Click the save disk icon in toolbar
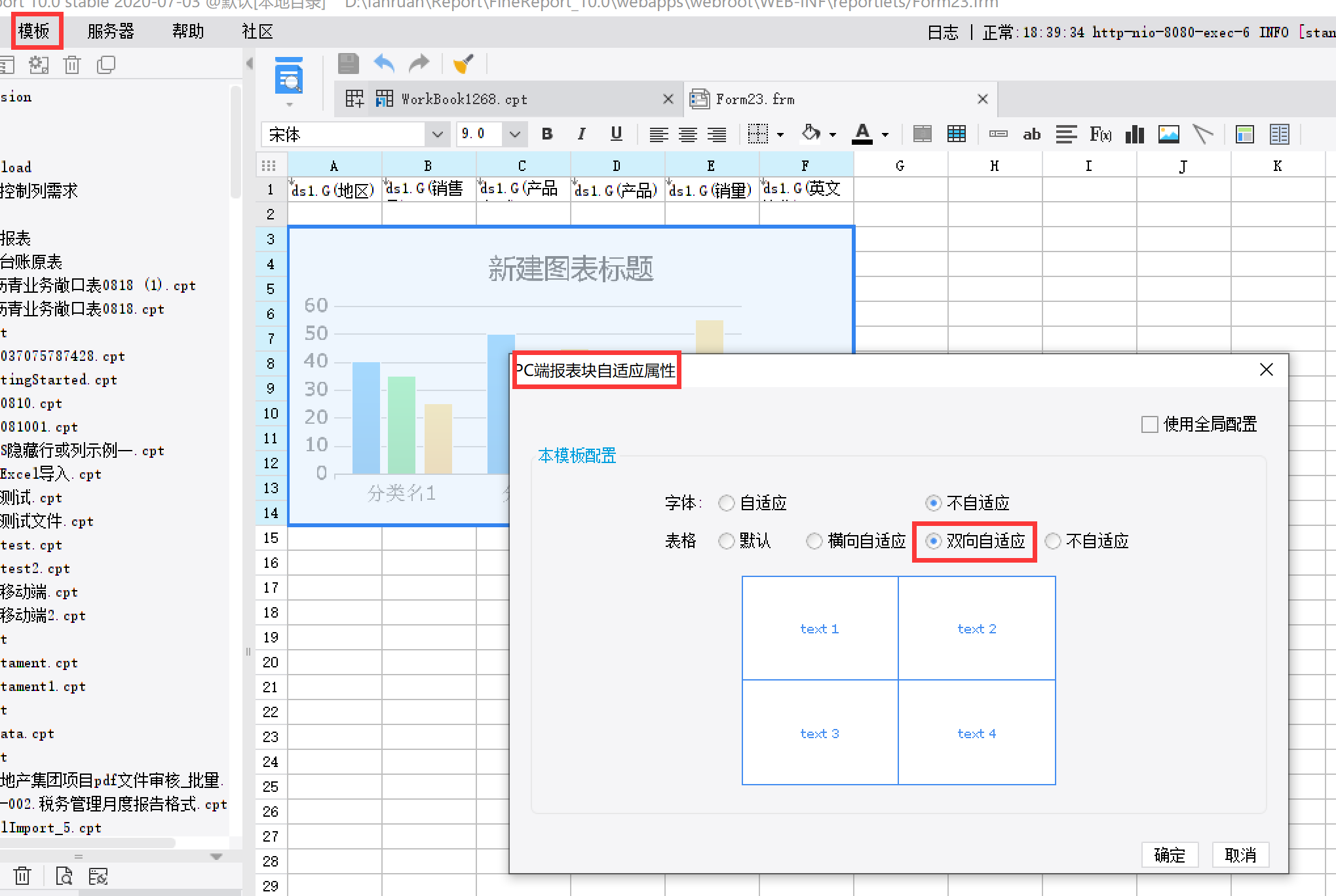This screenshot has width=1336, height=896. coord(348,64)
